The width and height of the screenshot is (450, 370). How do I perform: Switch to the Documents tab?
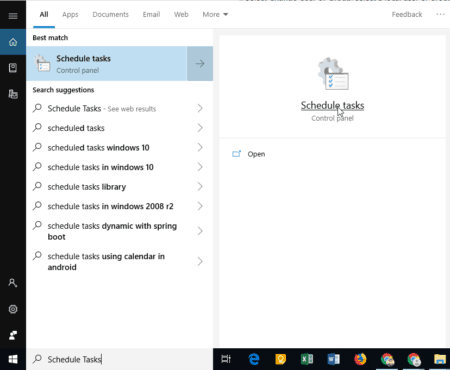pos(110,14)
